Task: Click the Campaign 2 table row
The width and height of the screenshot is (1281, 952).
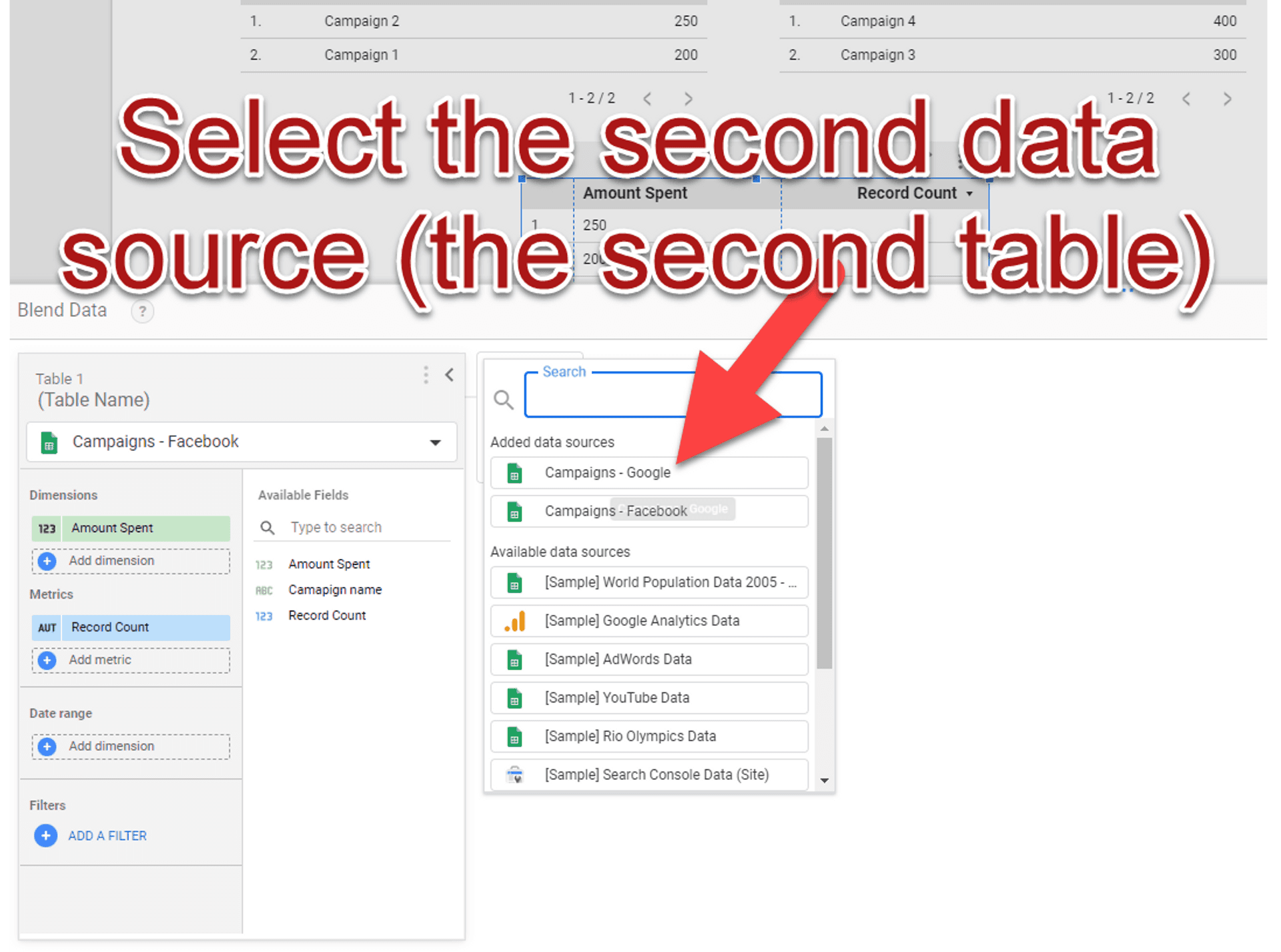Action: click(x=474, y=21)
